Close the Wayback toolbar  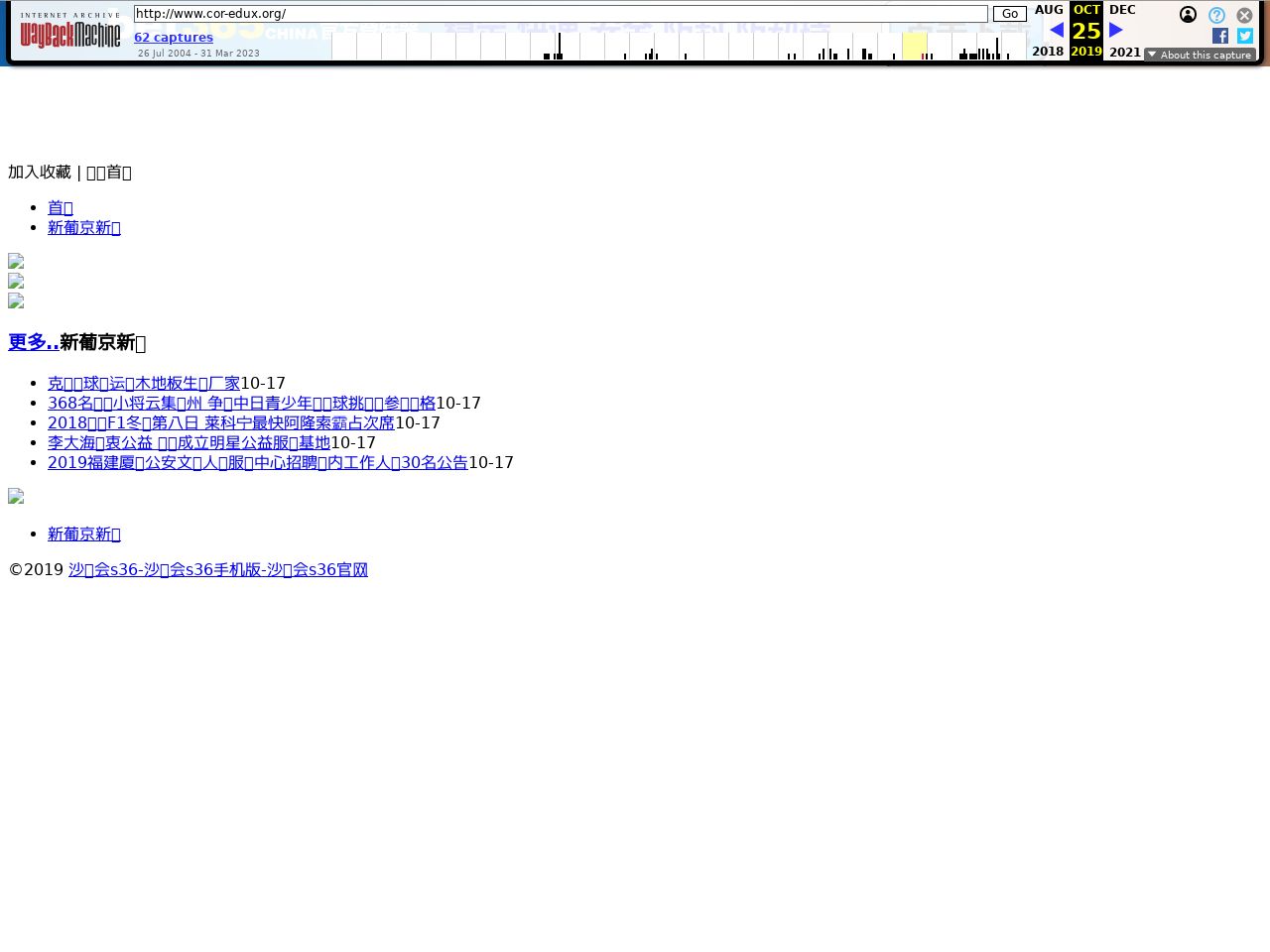[1244, 16]
